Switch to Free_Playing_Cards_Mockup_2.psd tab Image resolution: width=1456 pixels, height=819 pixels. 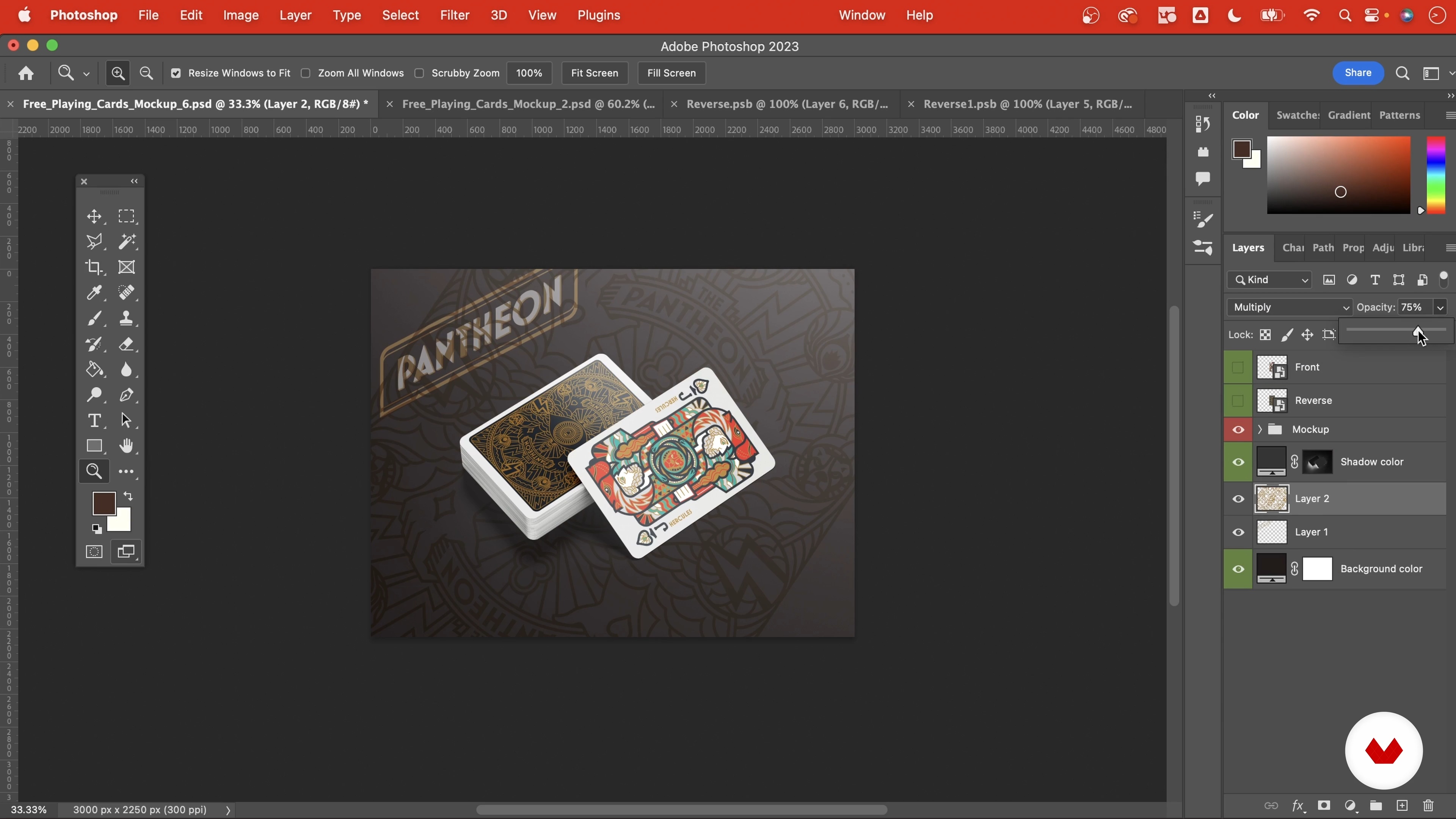[529, 104]
